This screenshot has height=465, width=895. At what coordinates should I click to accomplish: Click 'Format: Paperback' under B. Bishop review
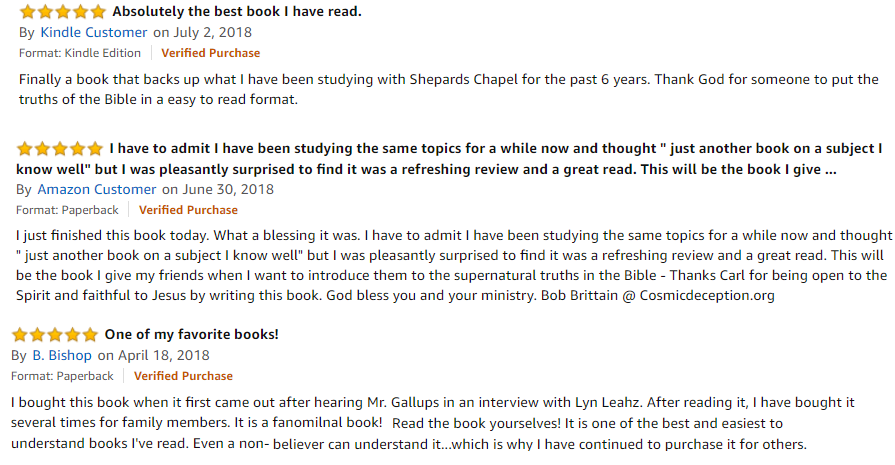tap(62, 376)
